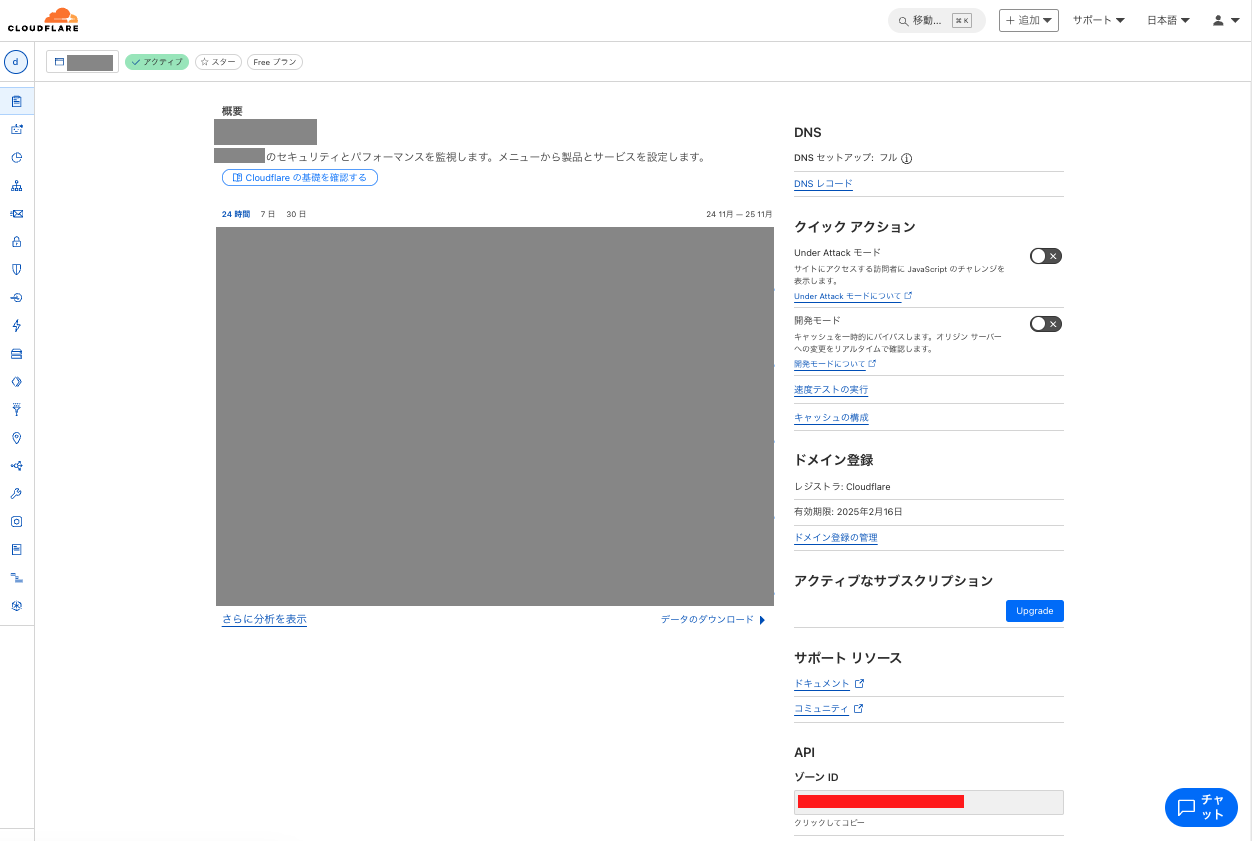Open DNS section in the sidebar
This screenshot has height=841, width=1252.
tap(17, 186)
